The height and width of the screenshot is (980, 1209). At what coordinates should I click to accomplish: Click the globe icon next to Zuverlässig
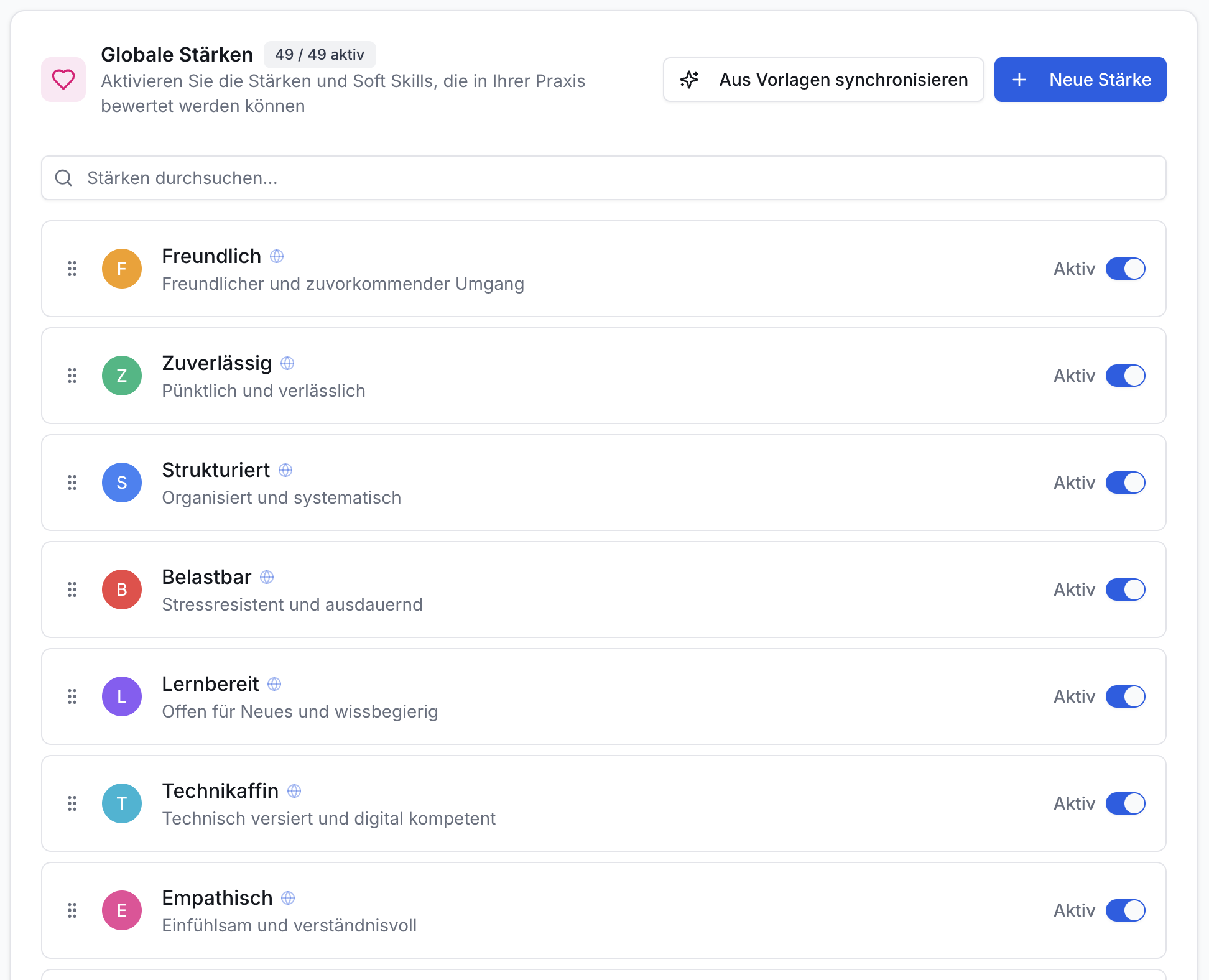(287, 363)
